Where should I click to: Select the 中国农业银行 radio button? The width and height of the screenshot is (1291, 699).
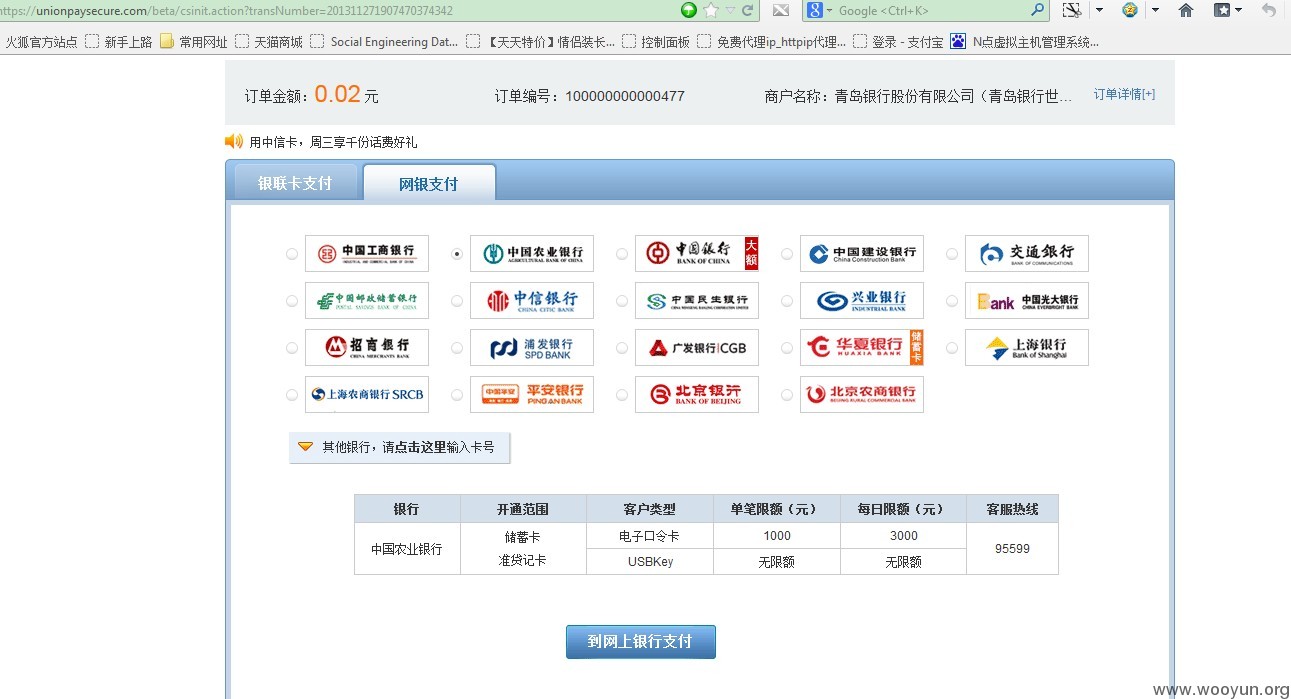[x=457, y=254]
